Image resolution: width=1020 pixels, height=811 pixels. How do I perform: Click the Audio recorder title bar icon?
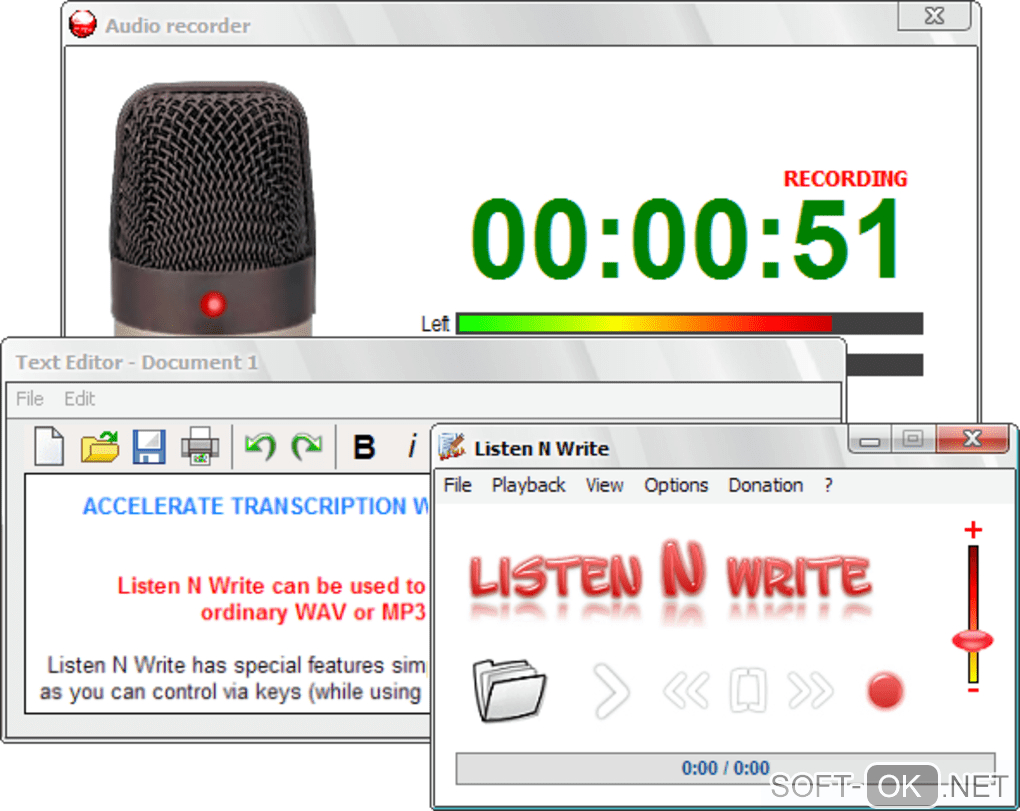(x=83, y=25)
